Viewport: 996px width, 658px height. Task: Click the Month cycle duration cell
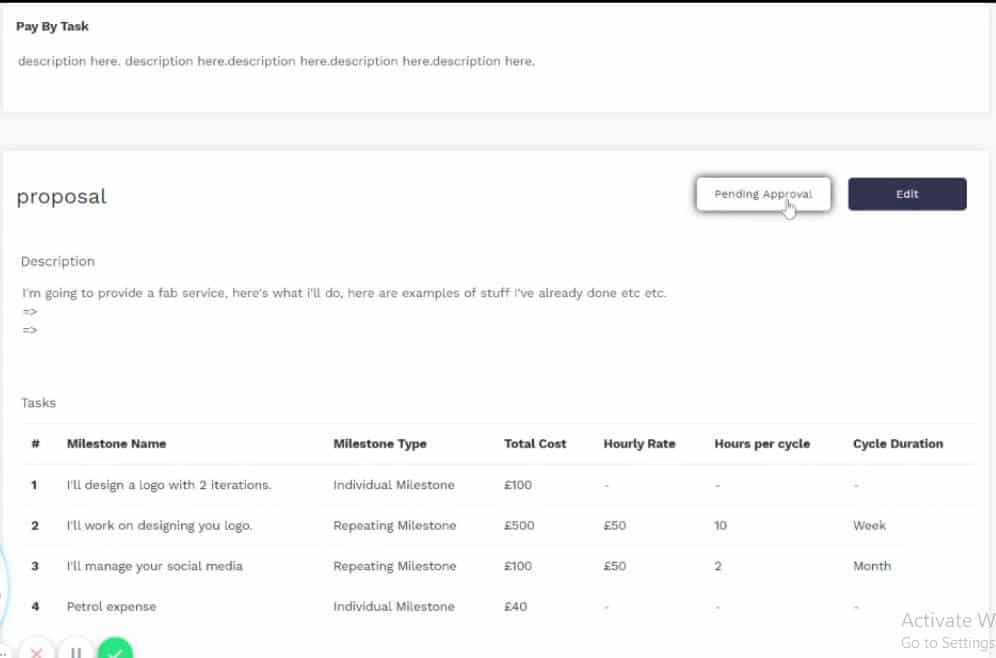[x=872, y=566]
